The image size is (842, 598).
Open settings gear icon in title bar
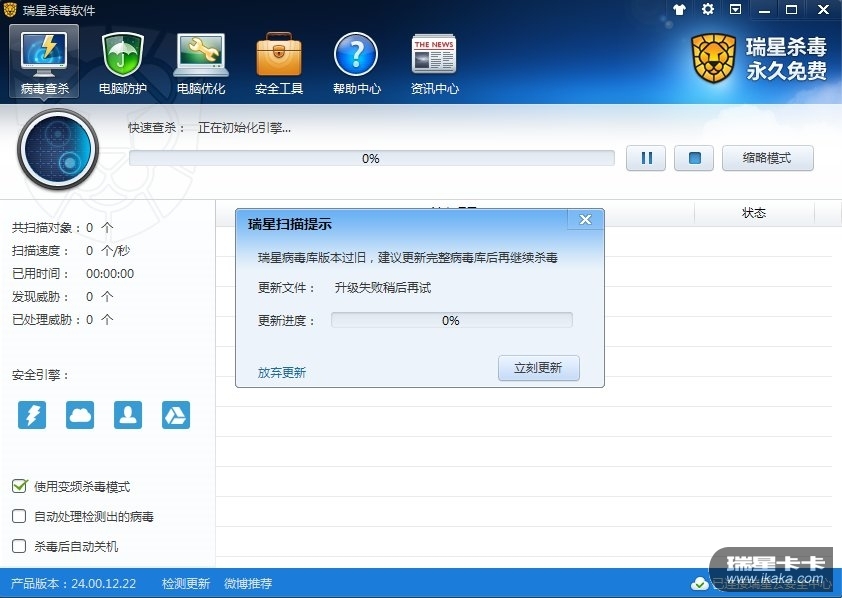pos(708,9)
